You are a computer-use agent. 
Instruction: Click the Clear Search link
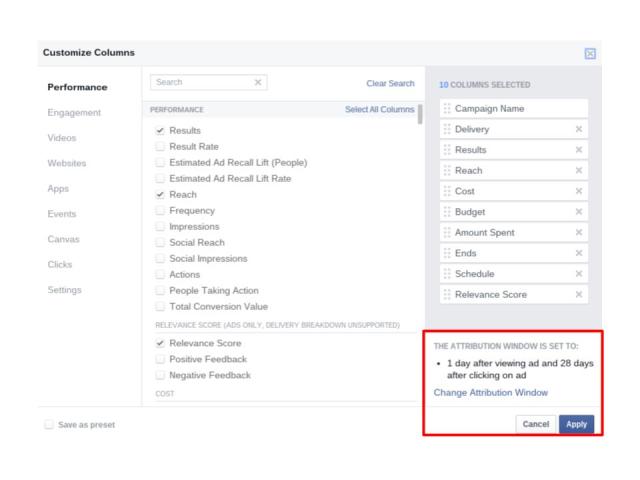pyautogui.click(x=390, y=83)
